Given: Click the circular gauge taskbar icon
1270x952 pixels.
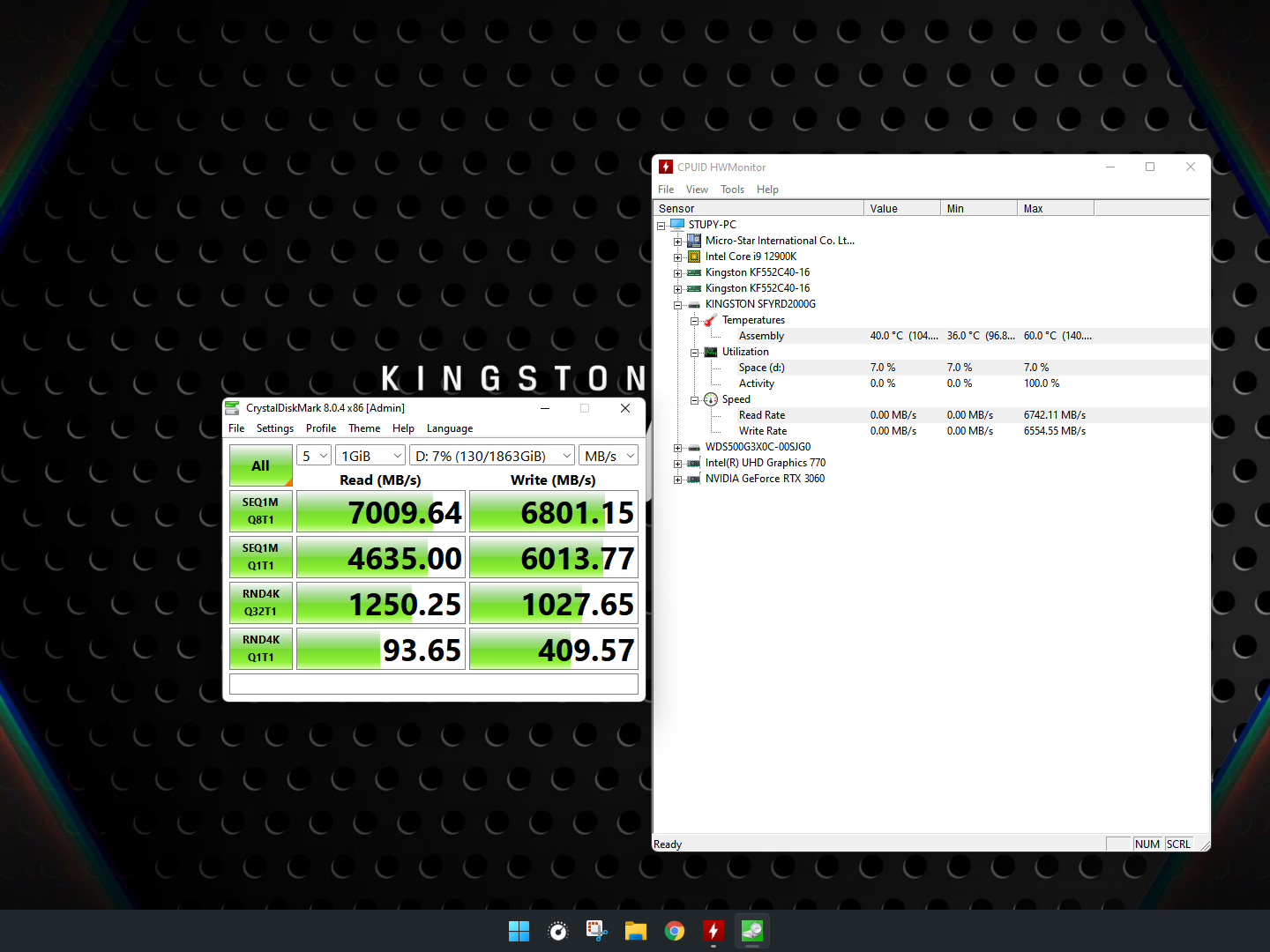Looking at the screenshot, I should [x=558, y=931].
